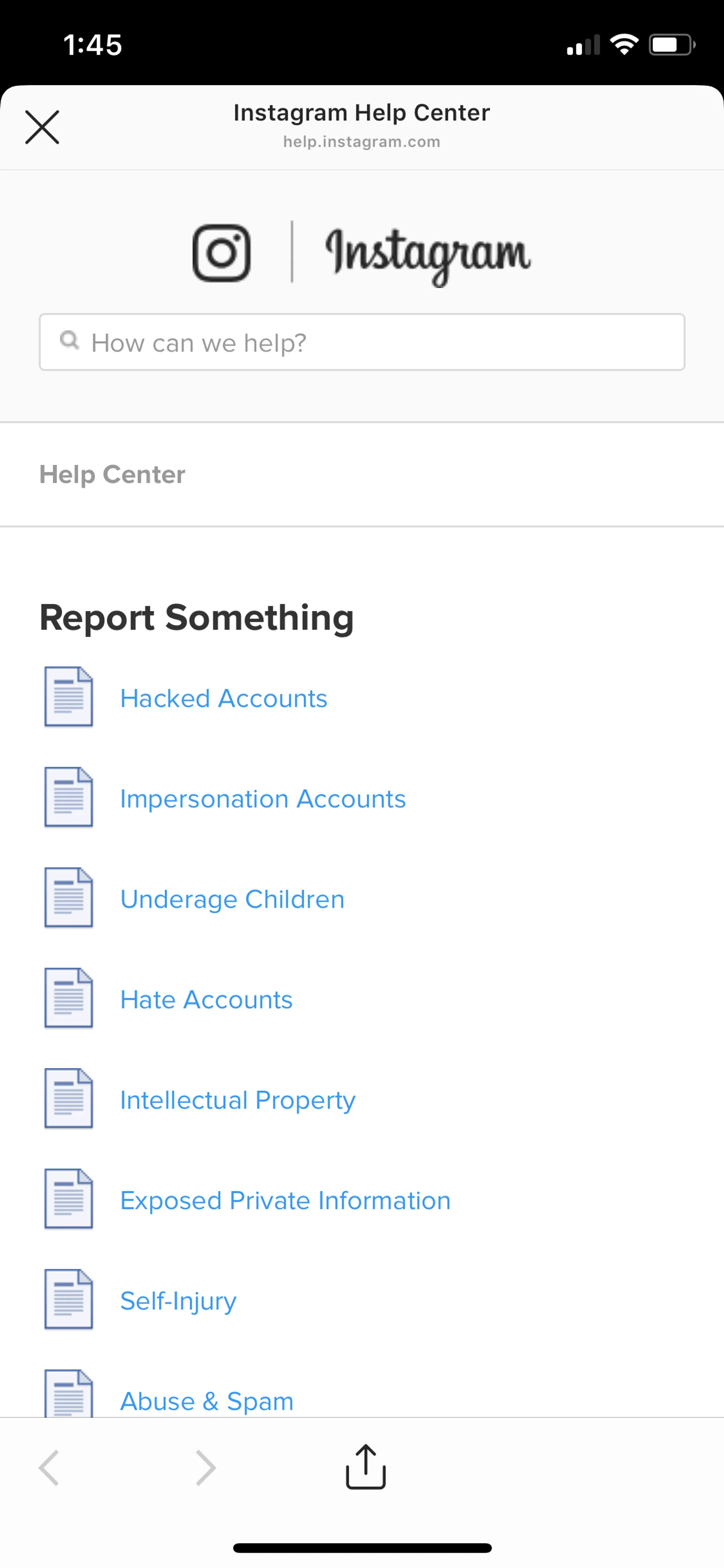The height and width of the screenshot is (1568, 724).
Task: Tap the document icon beside Hate Accounts
Action: (x=69, y=998)
